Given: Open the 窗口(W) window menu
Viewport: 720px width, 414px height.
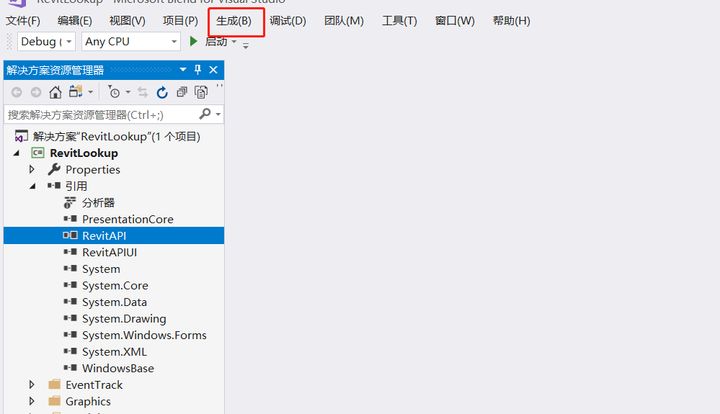Looking at the screenshot, I should pyautogui.click(x=455, y=21).
